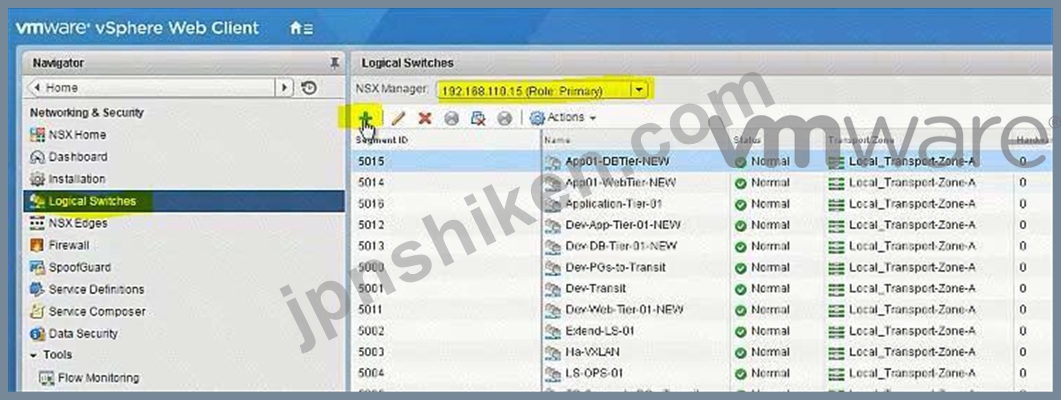This screenshot has width=1061, height=400.
Task: Click the green plus add logical switch icon
Action: [366, 118]
